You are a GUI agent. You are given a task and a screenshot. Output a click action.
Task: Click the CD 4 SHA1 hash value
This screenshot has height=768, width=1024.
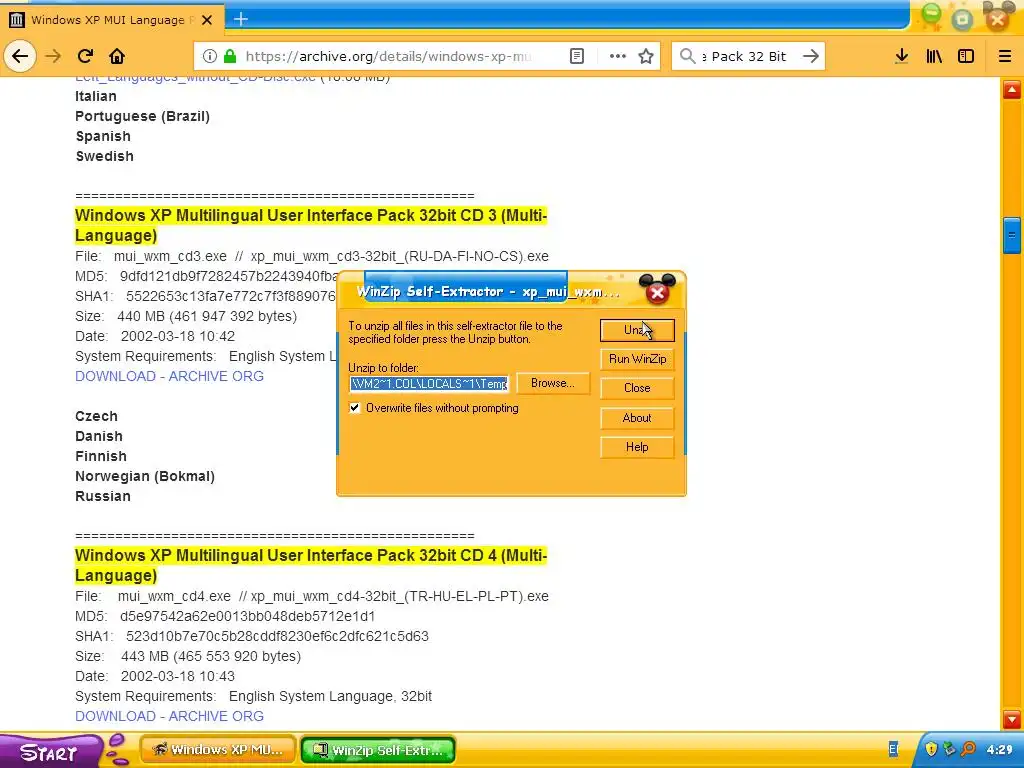[x=277, y=636]
